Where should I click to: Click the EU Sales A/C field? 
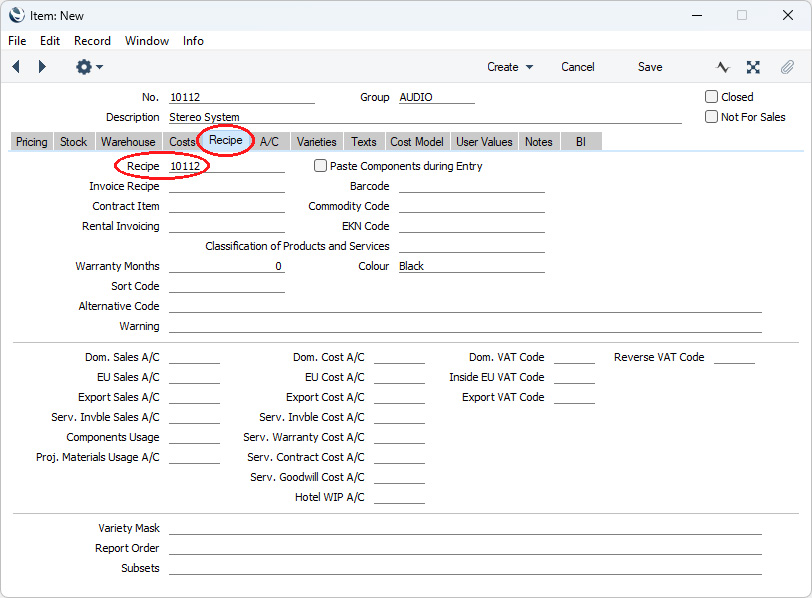pyautogui.click(x=194, y=377)
